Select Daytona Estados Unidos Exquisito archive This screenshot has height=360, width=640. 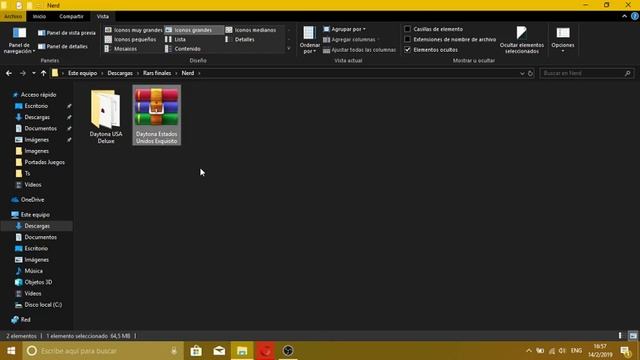click(157, 115)
